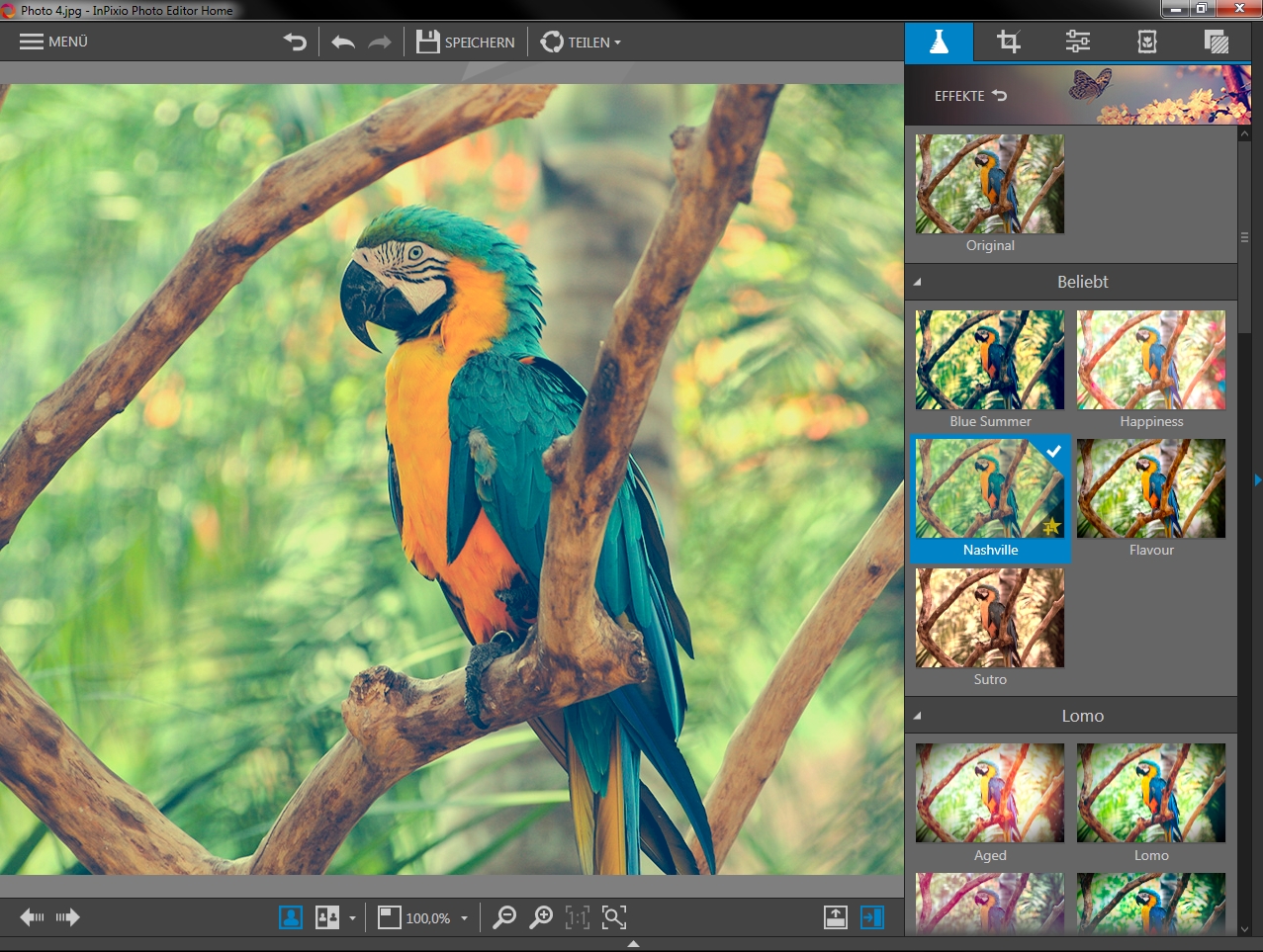The height and width of the screenshot is (952, 1263).
Task: Select the Effects flask tab
Action: coord(938,42)
